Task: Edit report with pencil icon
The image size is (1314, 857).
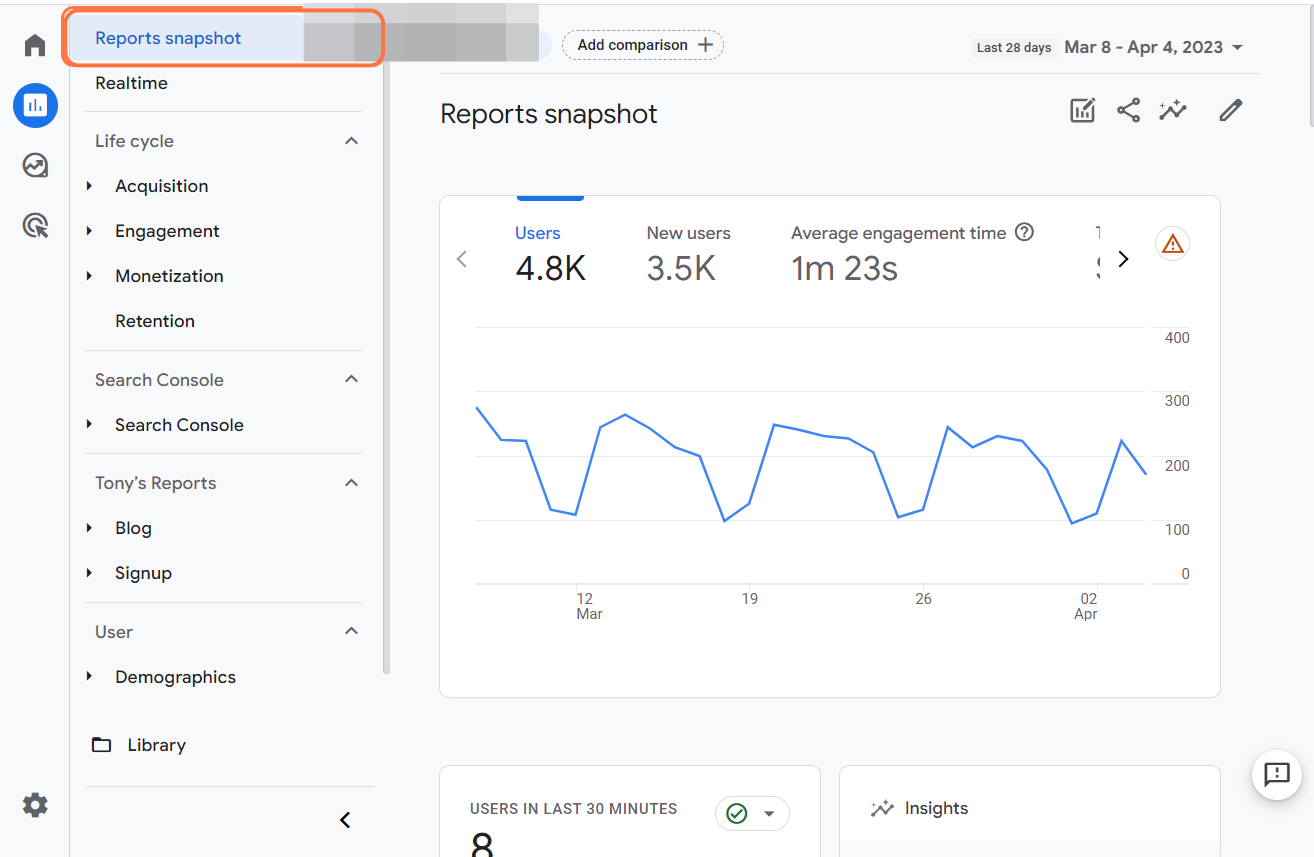Action: click(1230, 110)
